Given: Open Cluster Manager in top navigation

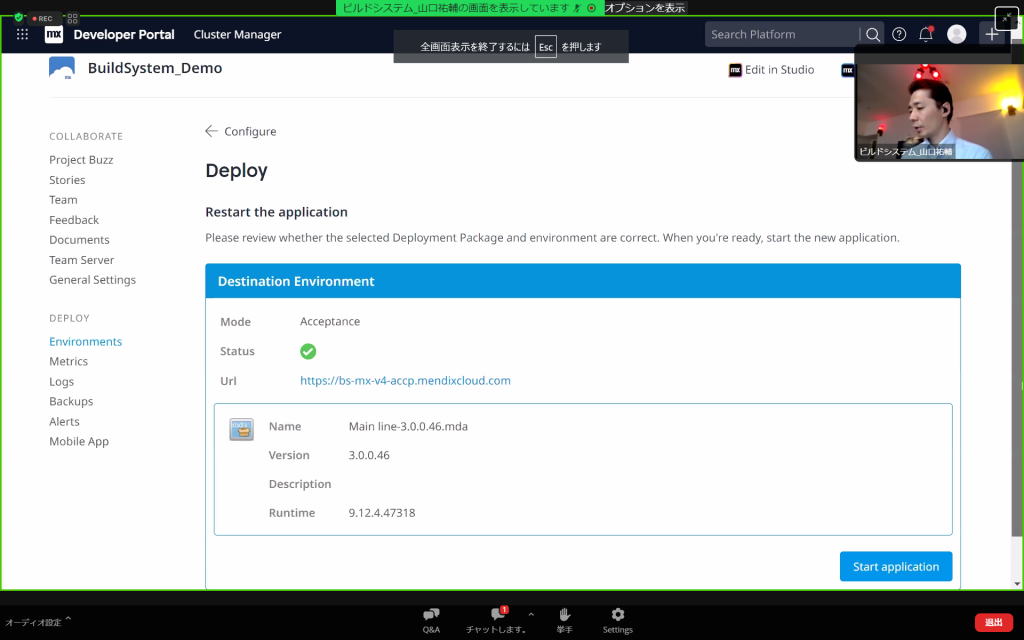Looking at the screenshot, I should pos(237,34).
